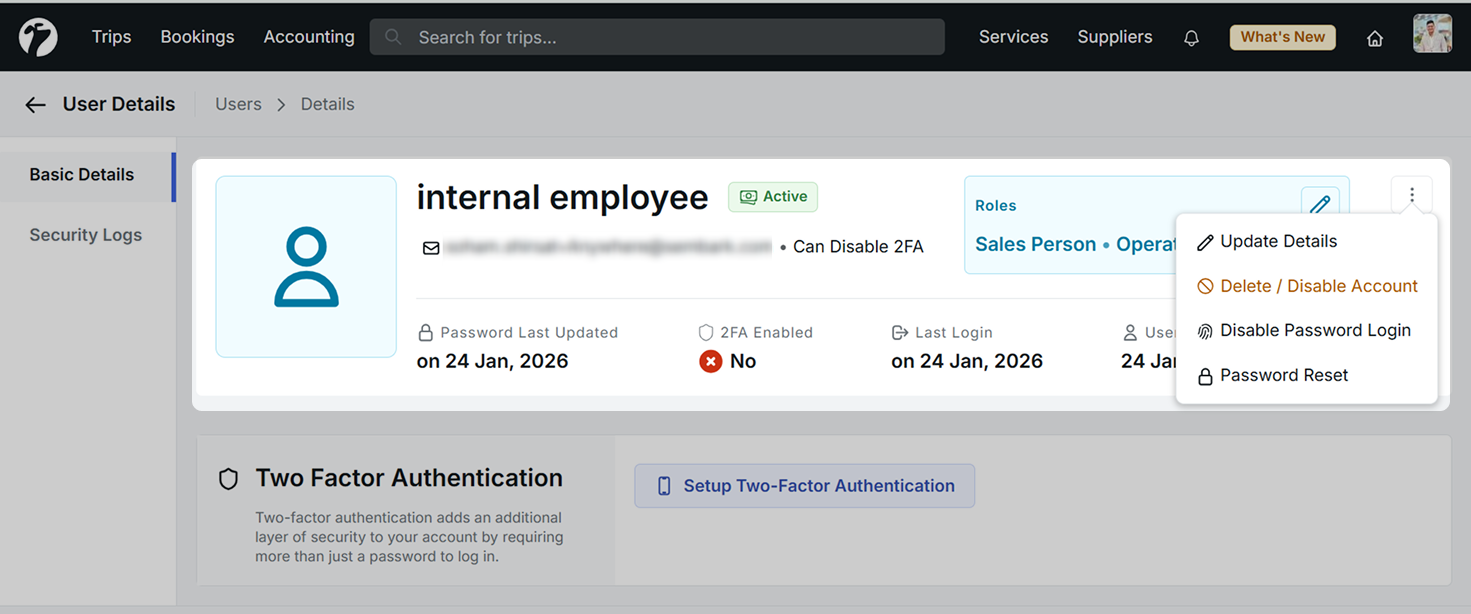Screen dimensions: 1471x614
Task: Click the app logo in top bar
Action: [x=38, y=37]
